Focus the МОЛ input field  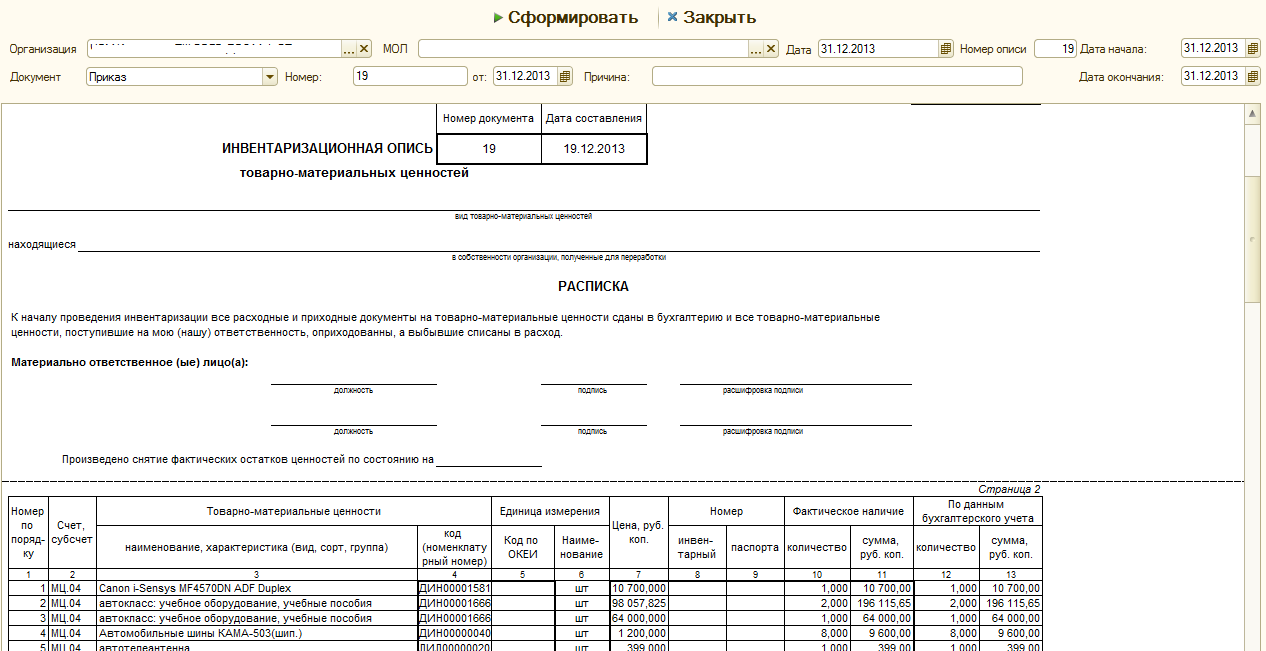point(584,48)
